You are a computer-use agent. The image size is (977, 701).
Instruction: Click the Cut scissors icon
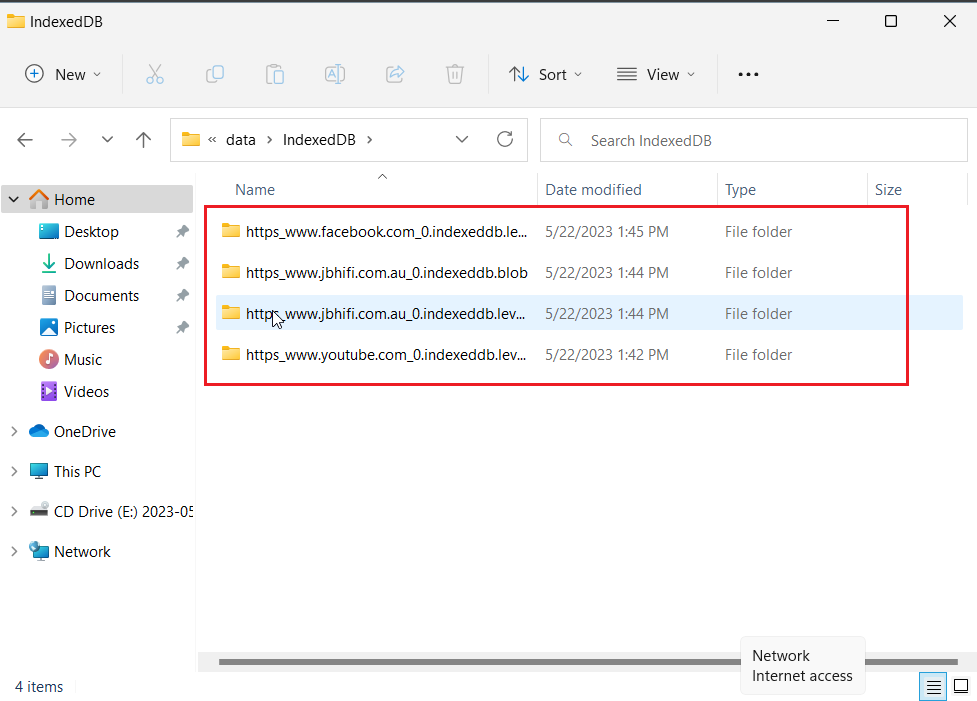pyautogui.click(x=154, y=74)
